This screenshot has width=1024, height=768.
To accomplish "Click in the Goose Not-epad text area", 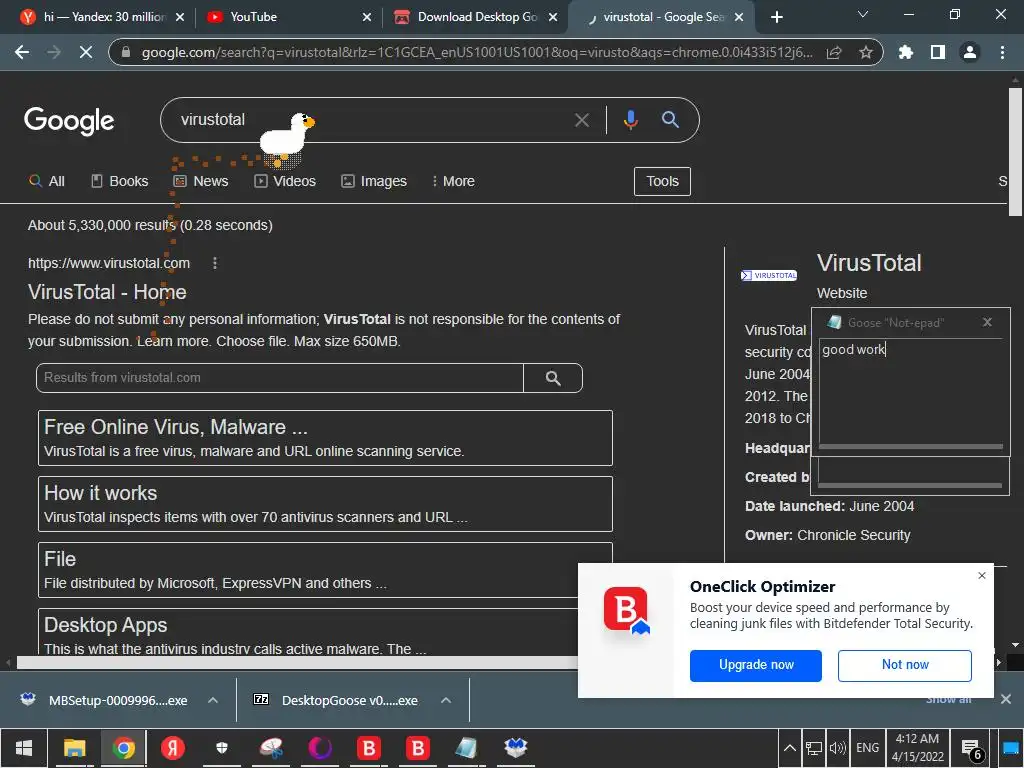I will (910, 392).
